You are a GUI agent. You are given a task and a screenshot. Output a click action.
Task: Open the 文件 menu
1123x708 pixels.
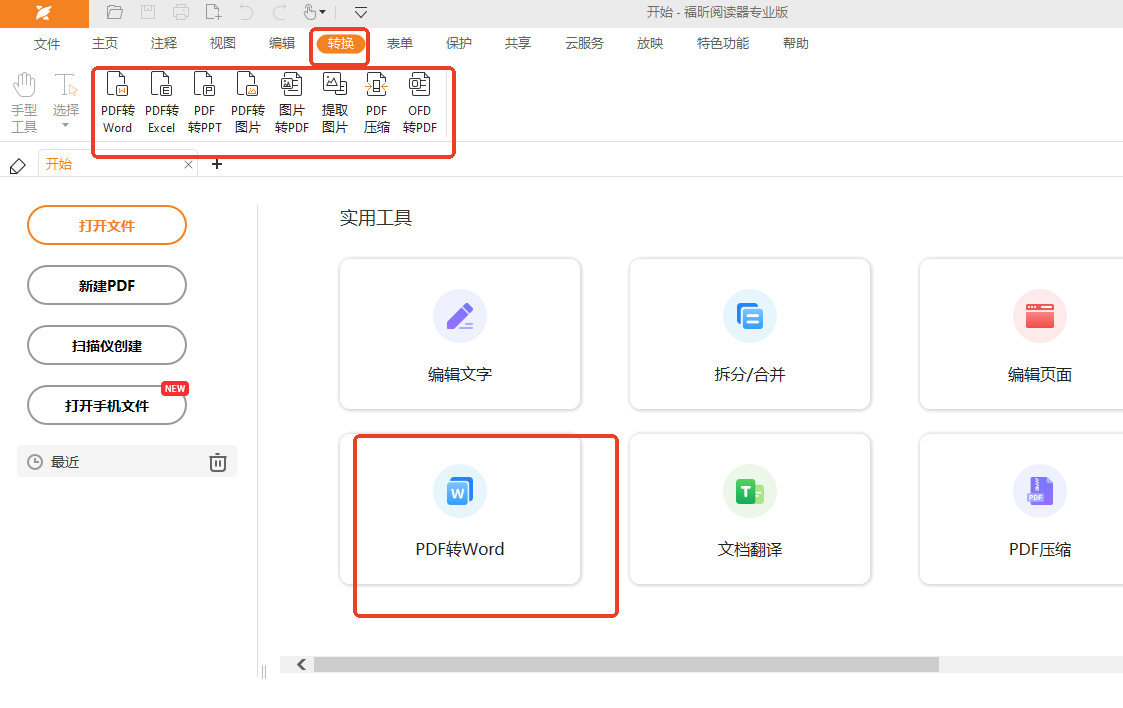[47, 44]
